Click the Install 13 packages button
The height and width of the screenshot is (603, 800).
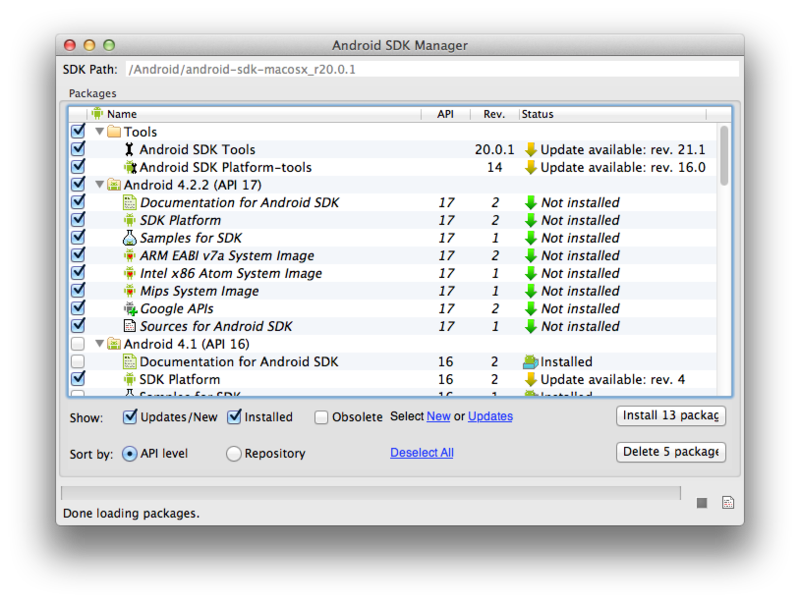(x=671, y=415)
